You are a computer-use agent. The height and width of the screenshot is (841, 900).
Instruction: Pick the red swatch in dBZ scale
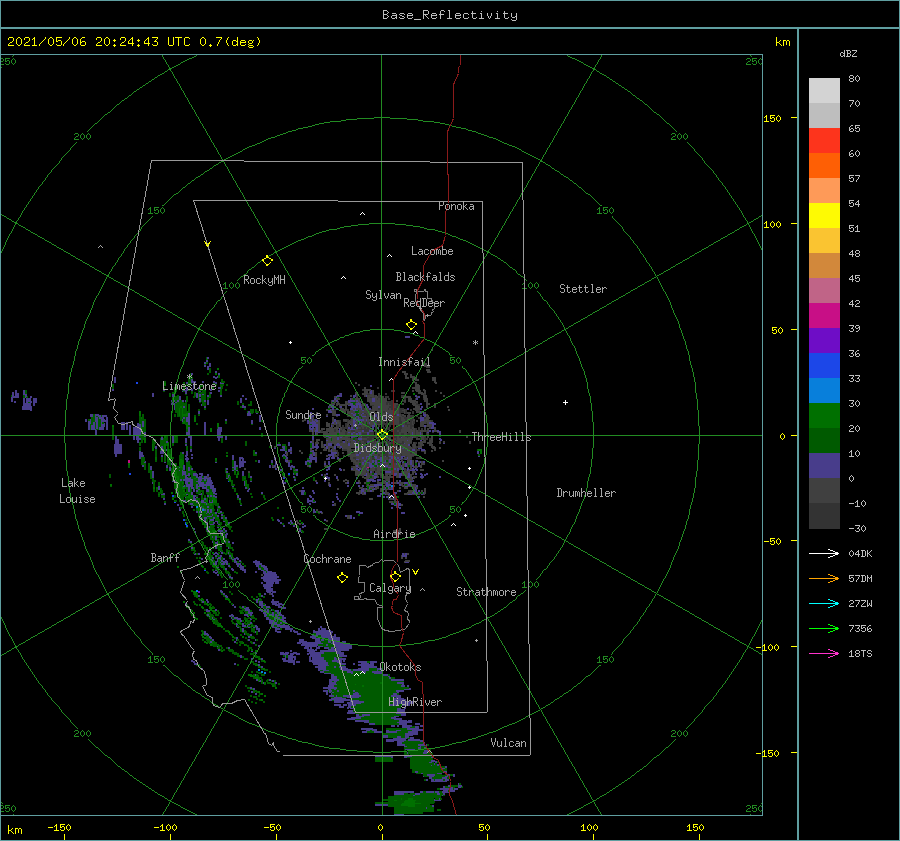(824, 141)
